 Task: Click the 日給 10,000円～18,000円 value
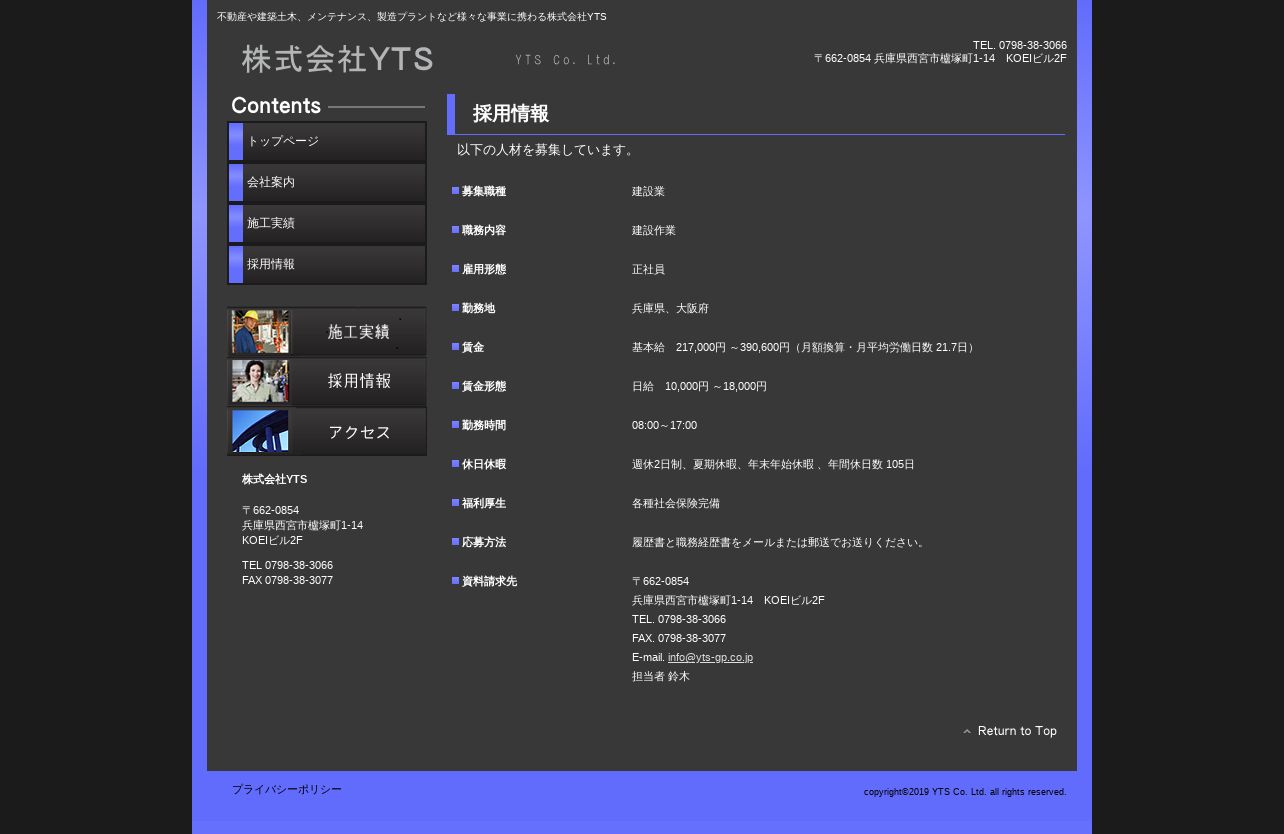pyautogui.click(x=699, y=386)
